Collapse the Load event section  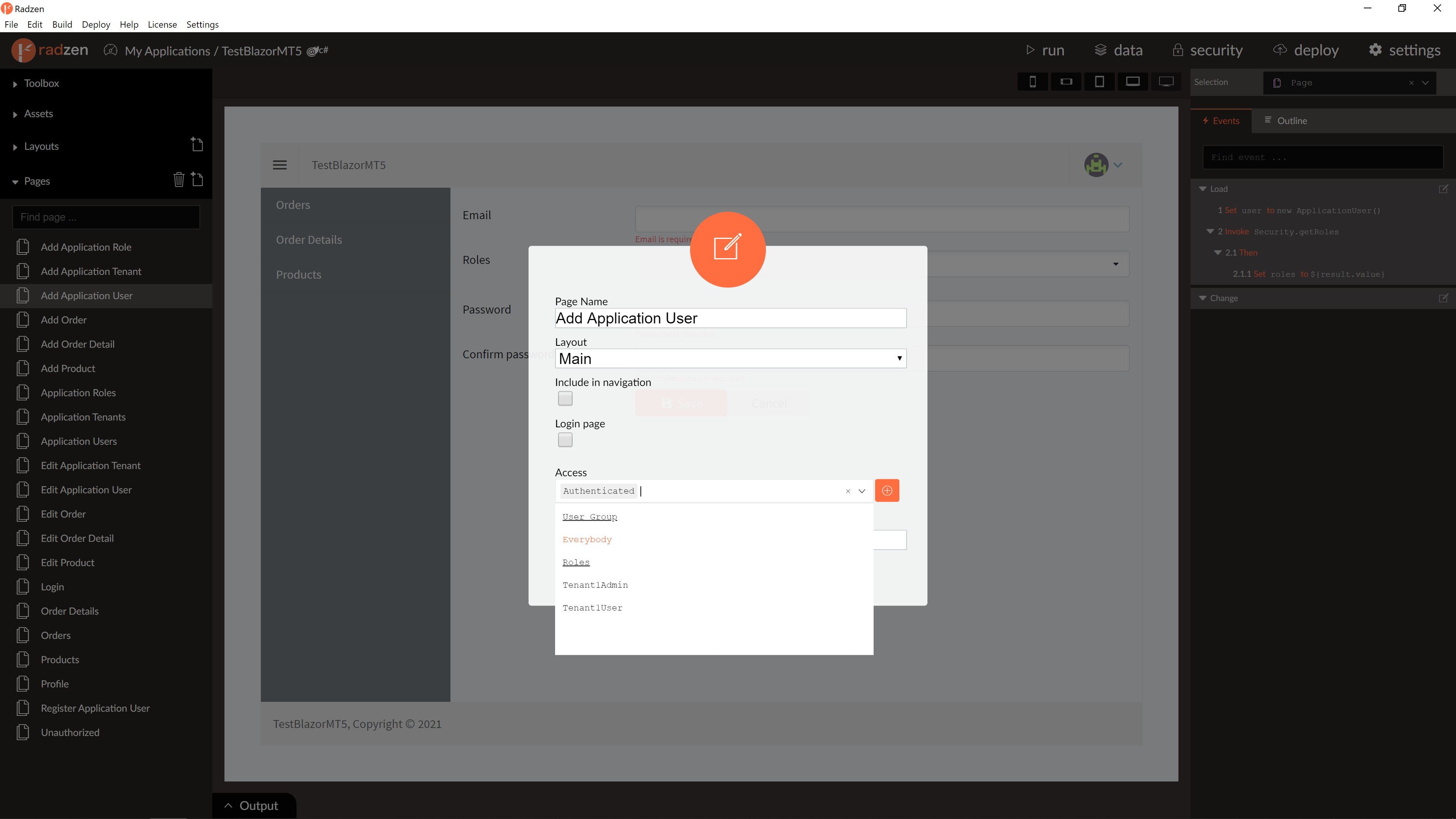pos(1203,189)
